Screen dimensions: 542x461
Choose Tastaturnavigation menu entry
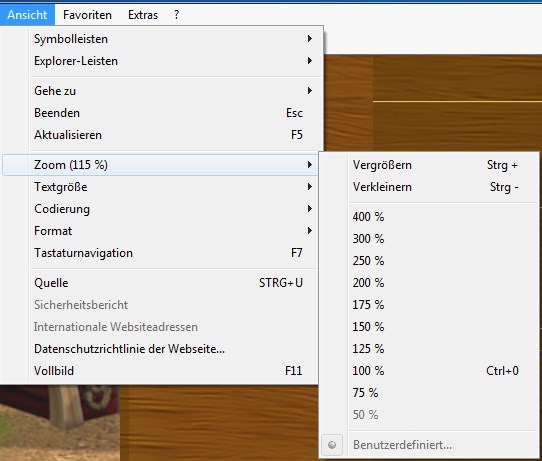click(160, 253)
